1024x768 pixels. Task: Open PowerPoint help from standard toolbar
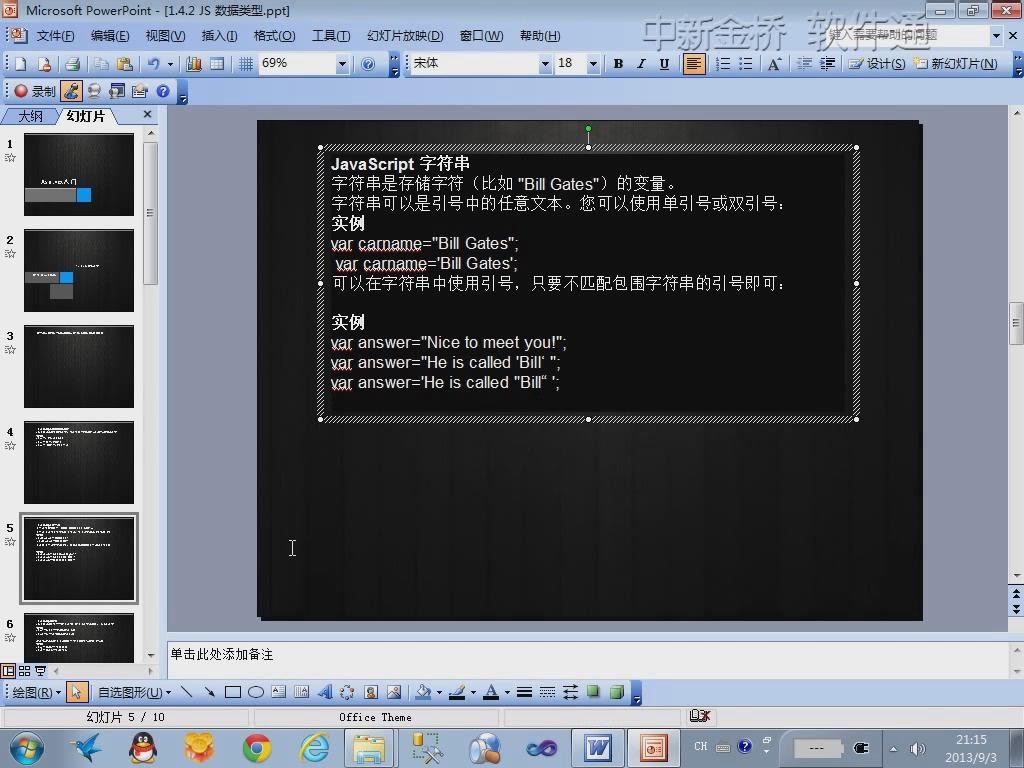click(368, 63)
